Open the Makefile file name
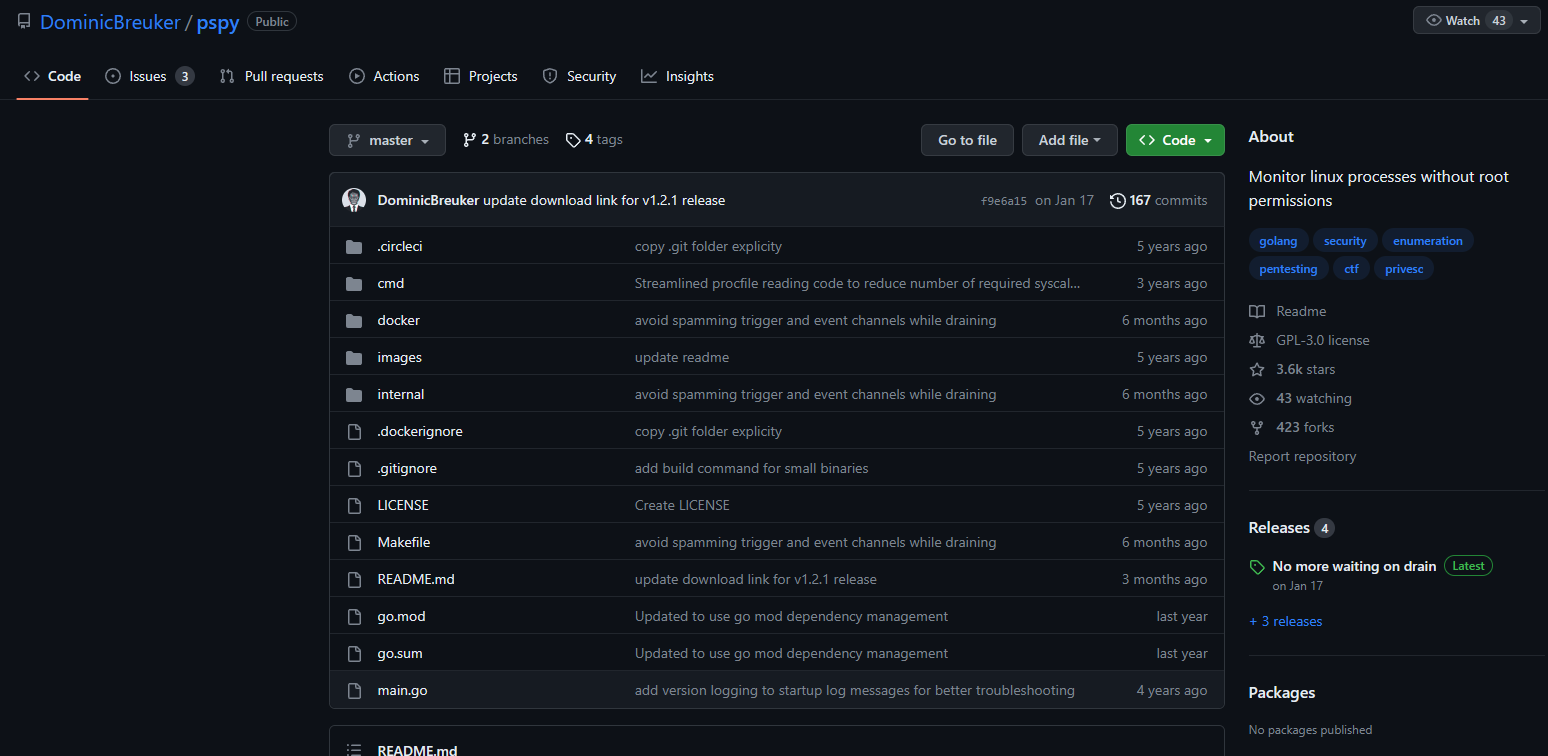Viewport: 1548px width, 756px height. pyautogui.click(x=404, y=542)
